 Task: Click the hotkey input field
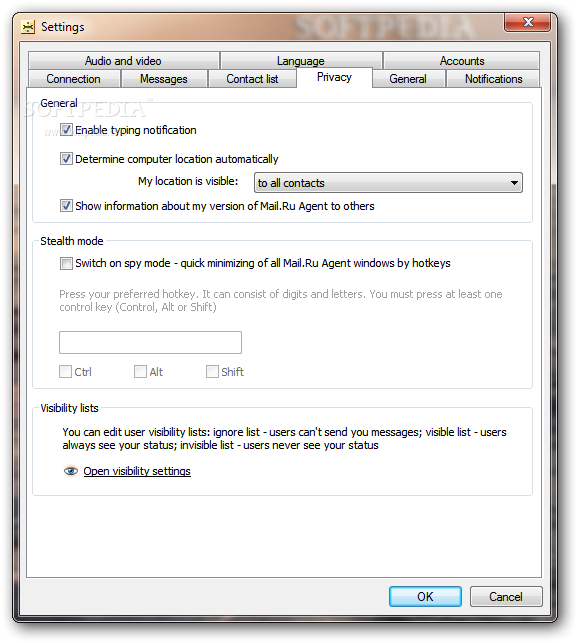pos(151,342)
